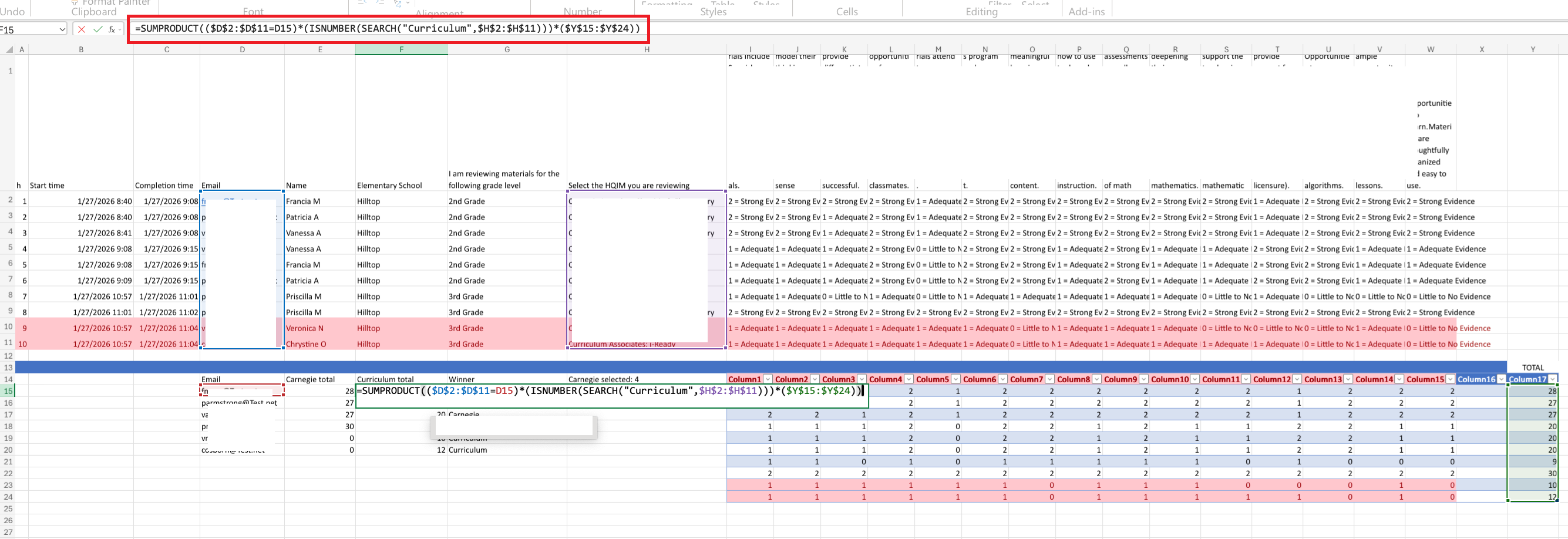
Task: Open the Column1 filter dropdown
Action: pos(768,379)
